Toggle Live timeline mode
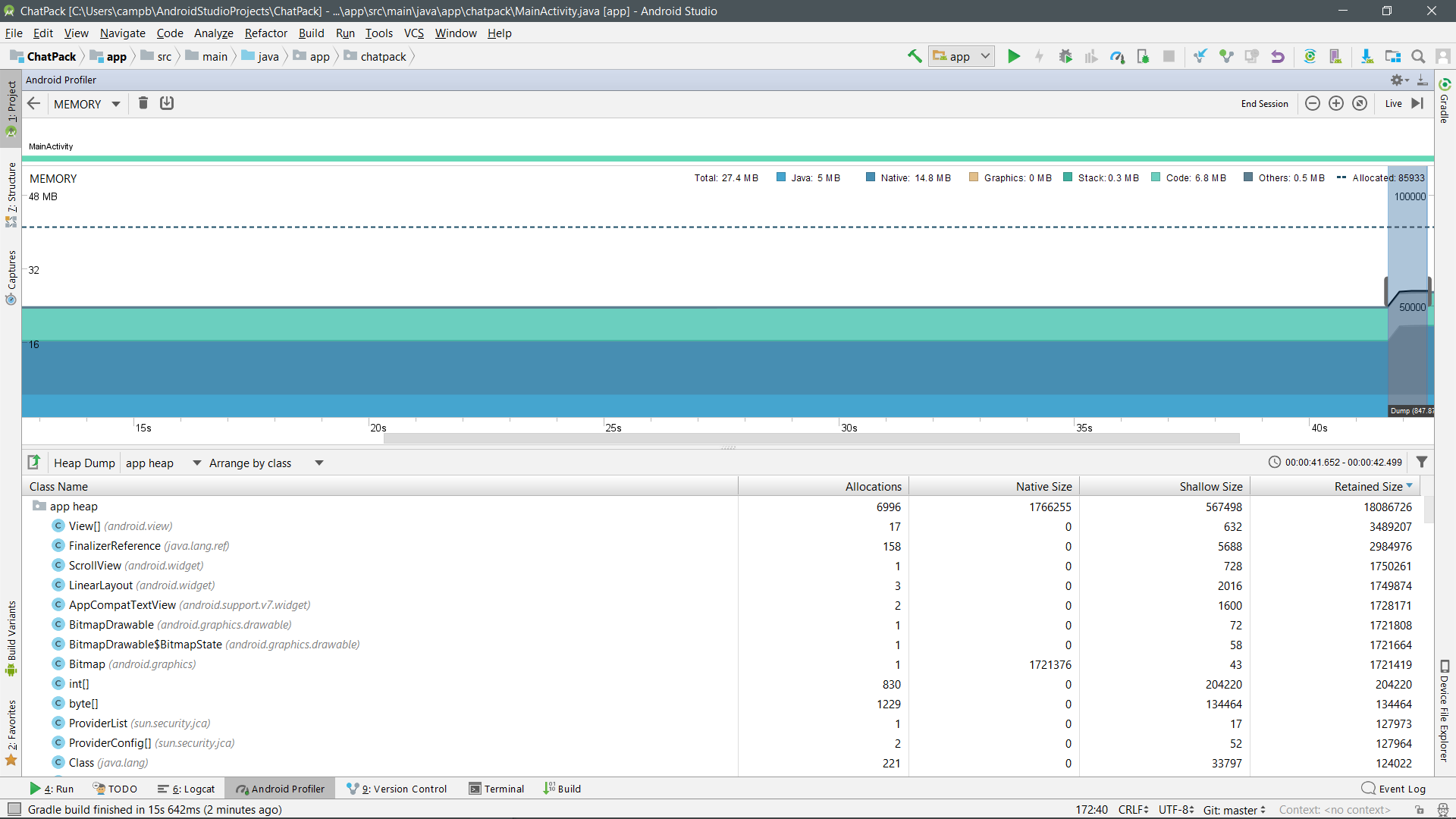The height and width of the screenshot is (819, 1456). pyautogui.click(x=1394, y=103)
